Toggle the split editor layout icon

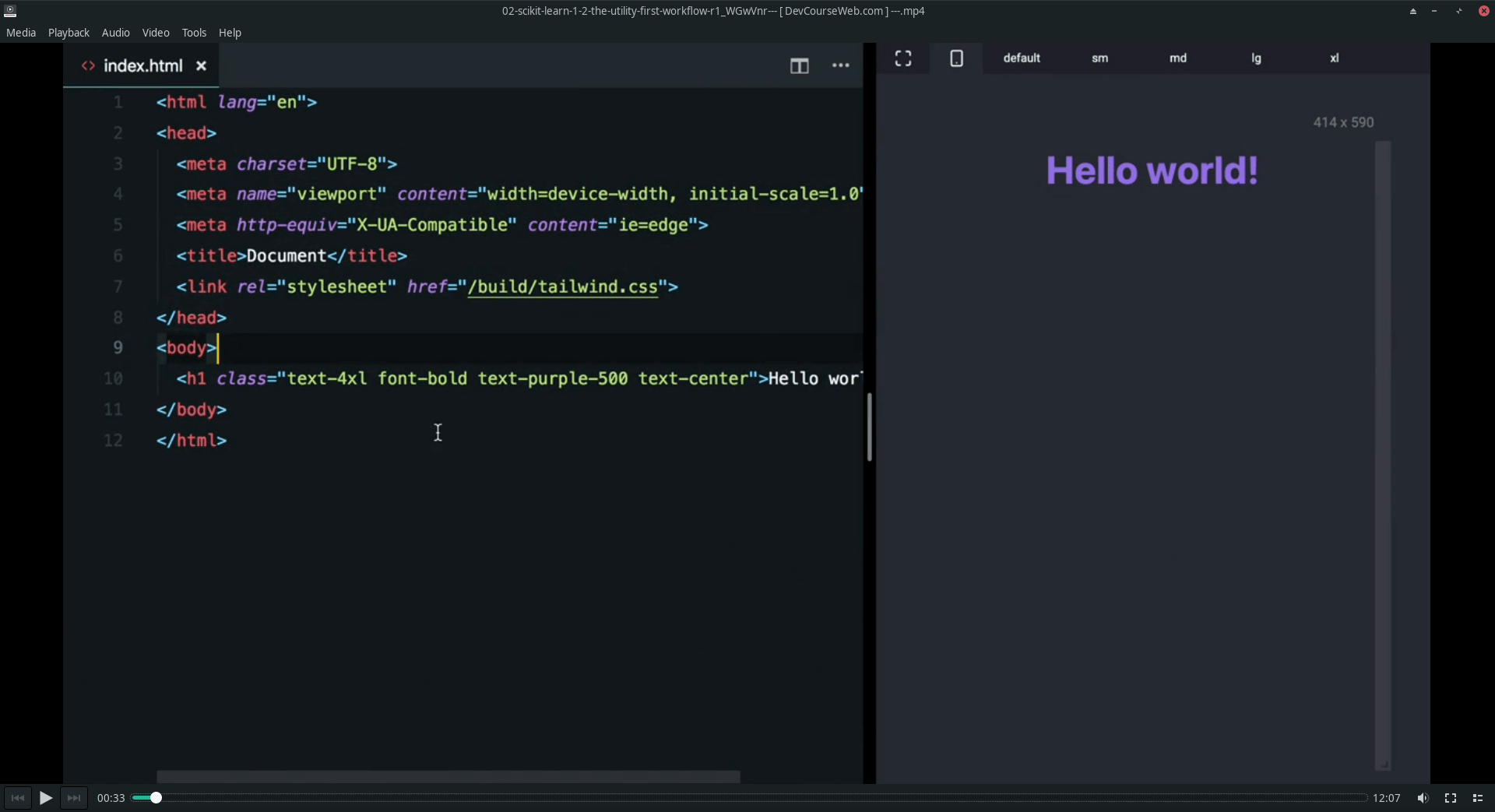point(800,66)
